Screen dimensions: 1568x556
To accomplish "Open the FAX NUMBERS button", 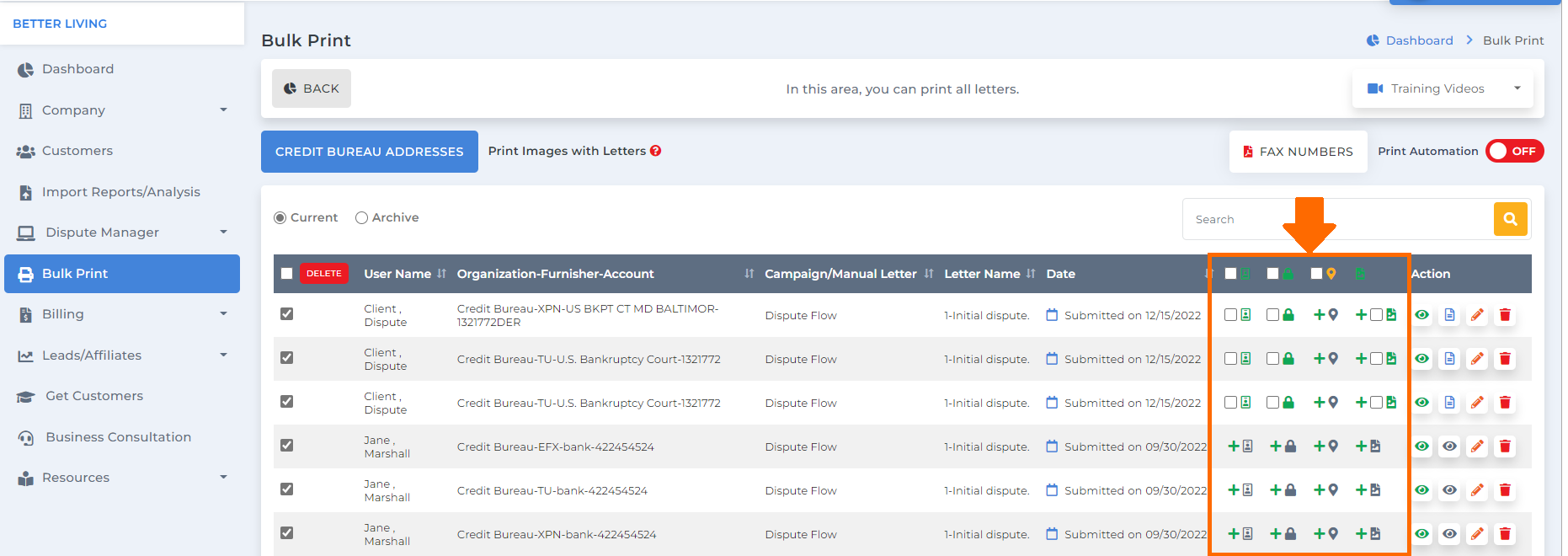I will (1299, 152).
